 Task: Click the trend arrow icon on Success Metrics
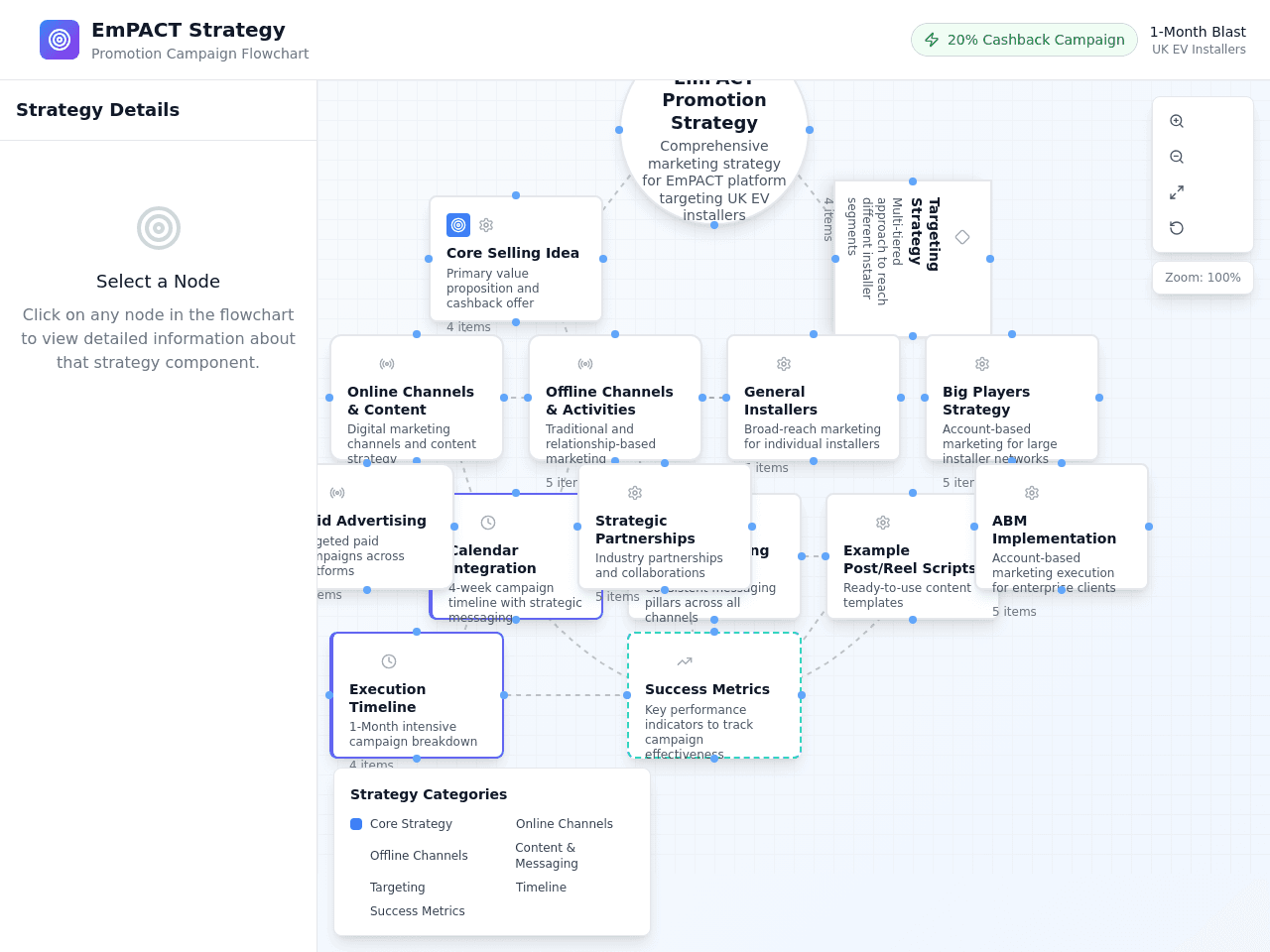[x=685, y=661]
